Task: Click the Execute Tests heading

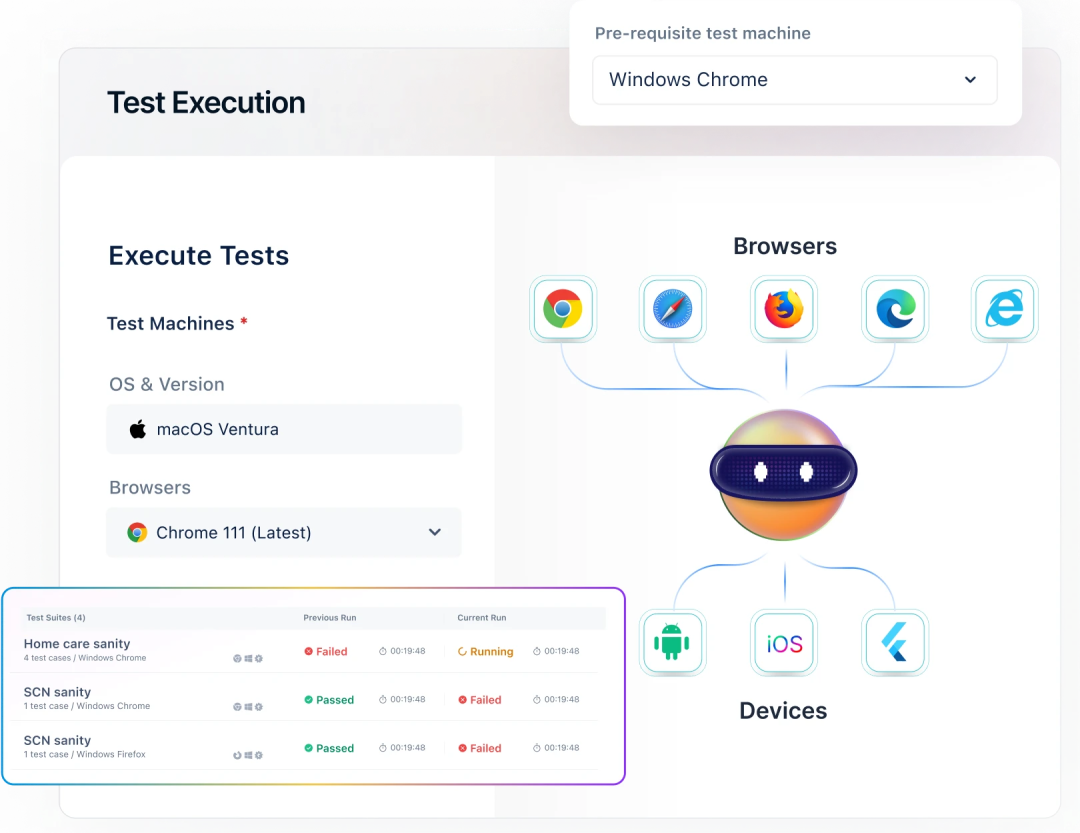Action: click(x=198, y=256)
